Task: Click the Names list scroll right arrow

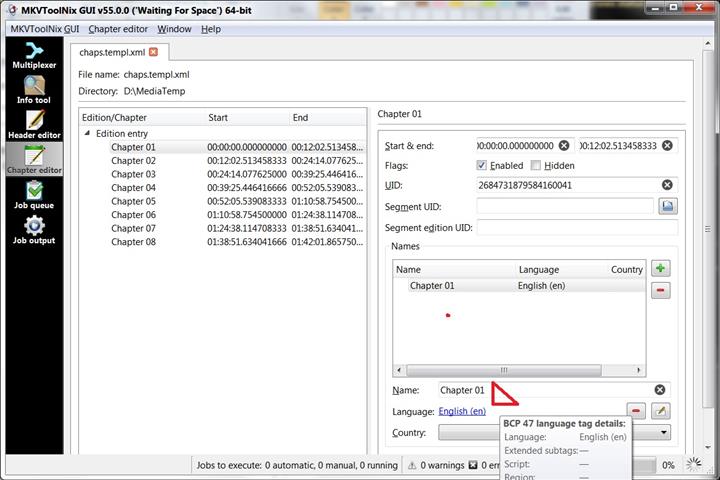Action: click(x=639, y=370)
